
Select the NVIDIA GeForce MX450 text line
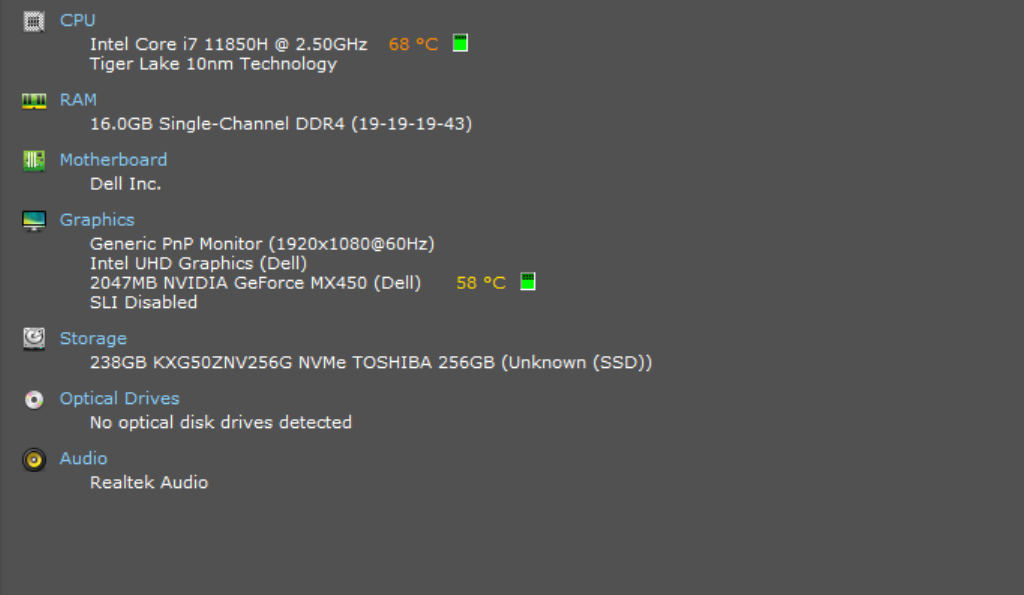pyautogui.click(x=255, y=283)
